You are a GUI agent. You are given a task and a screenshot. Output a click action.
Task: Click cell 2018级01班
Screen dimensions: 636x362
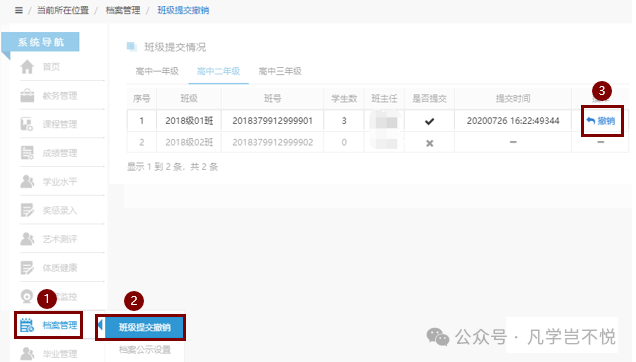[189, 121]
